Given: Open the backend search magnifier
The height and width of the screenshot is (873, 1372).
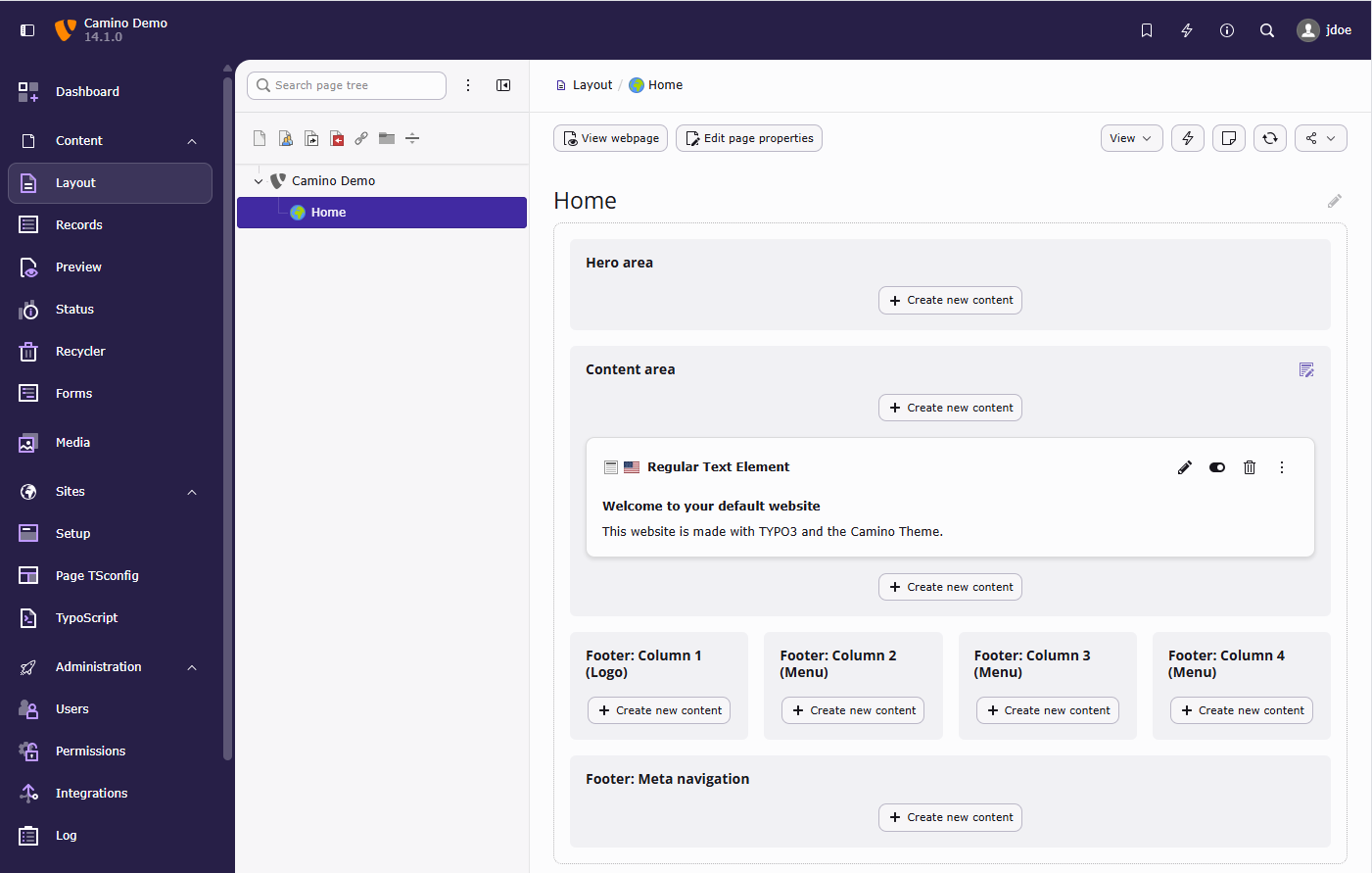Looking at the screenshot, I should (x=1267, y=30).
